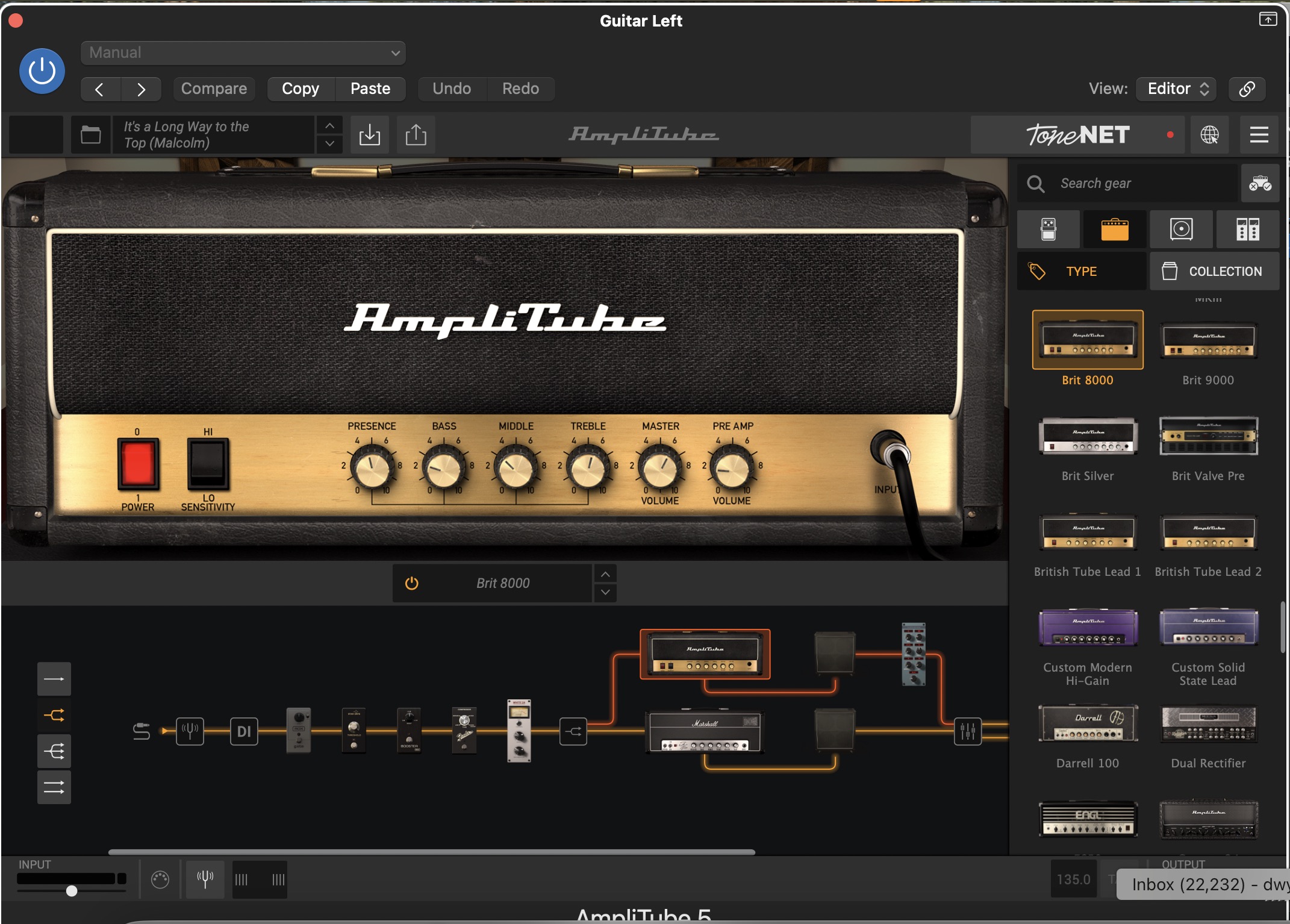
Task: Click the mixer block at chain end
Action: click(968, 731)
